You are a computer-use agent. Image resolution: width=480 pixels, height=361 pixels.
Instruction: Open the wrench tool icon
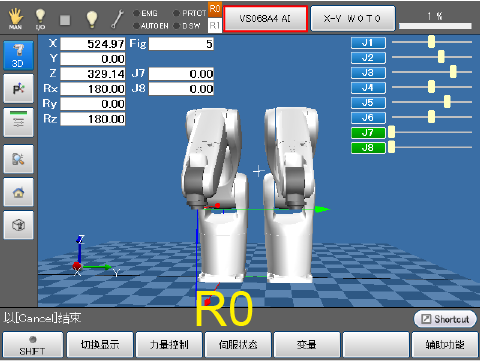(x=117, y=19)
